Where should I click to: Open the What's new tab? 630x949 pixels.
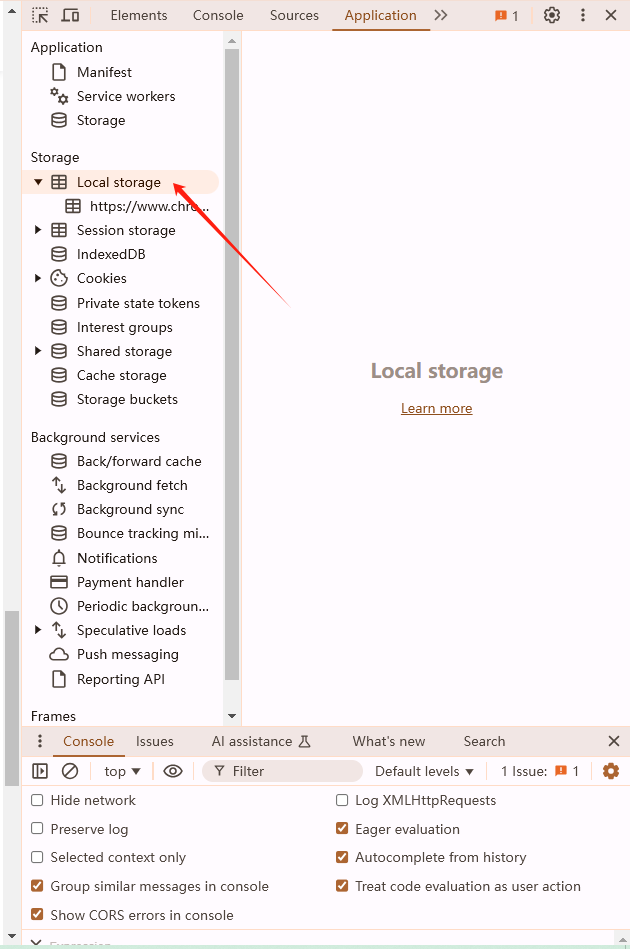tap(389, 741)
